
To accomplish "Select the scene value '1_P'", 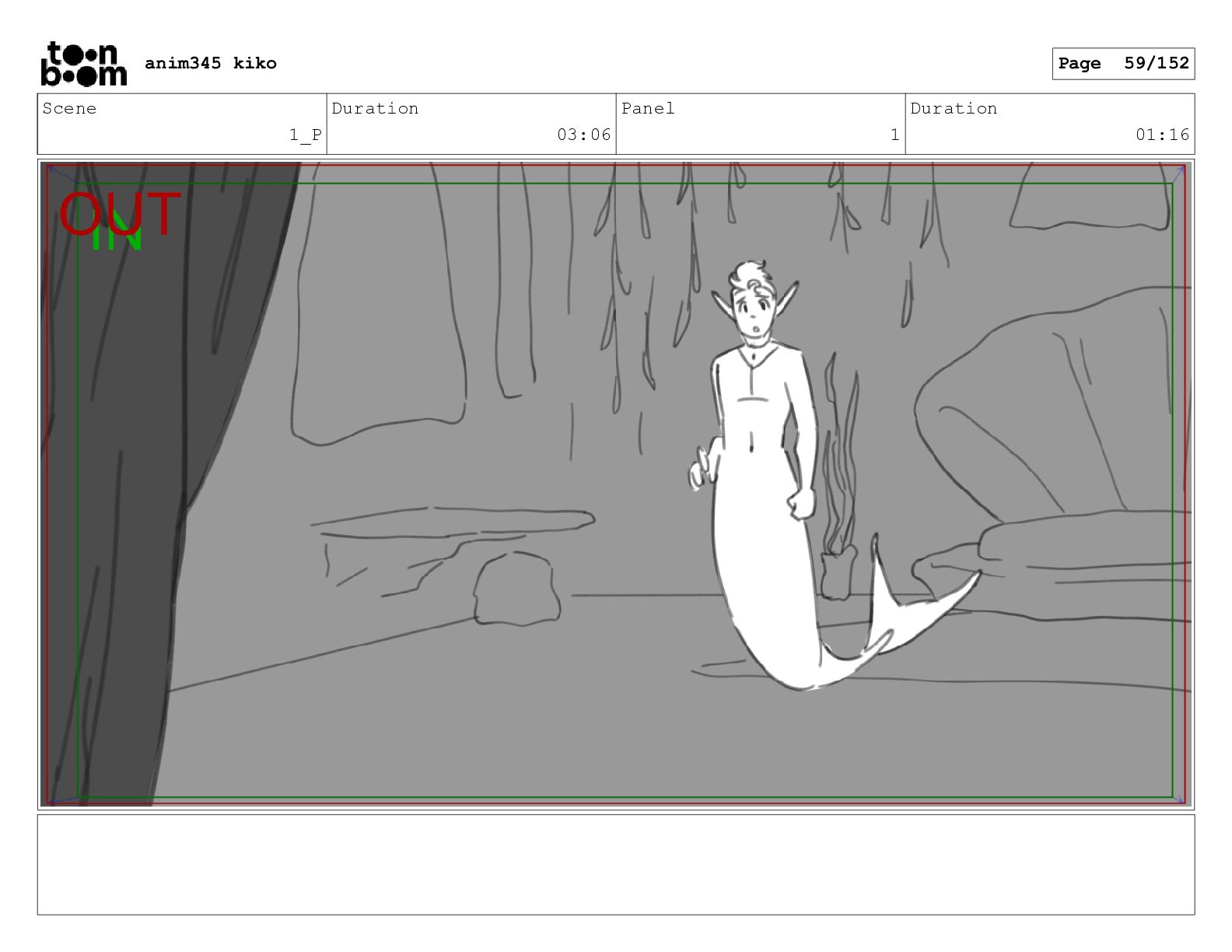I will pyautogui.click(x=306, y=135).
